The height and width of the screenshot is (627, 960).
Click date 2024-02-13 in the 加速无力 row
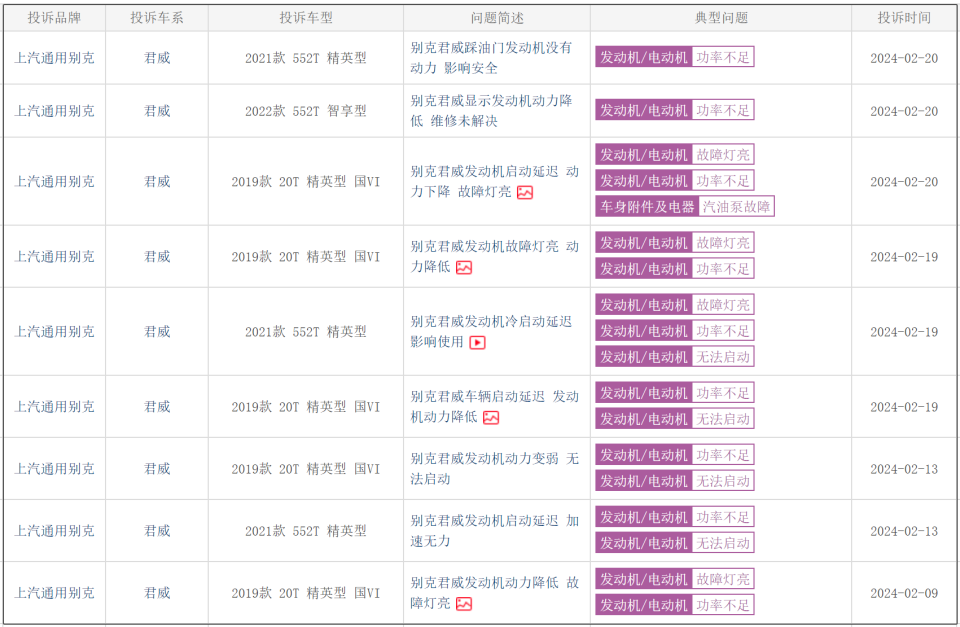(x=904, y=531)
